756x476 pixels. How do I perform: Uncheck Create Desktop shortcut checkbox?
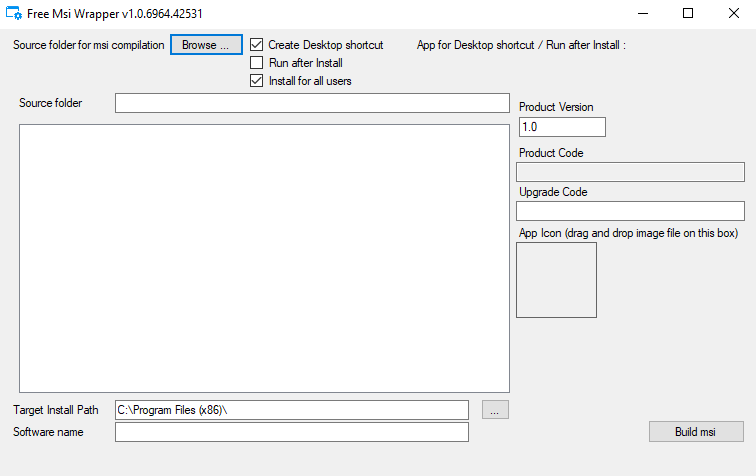coord(257,45)
